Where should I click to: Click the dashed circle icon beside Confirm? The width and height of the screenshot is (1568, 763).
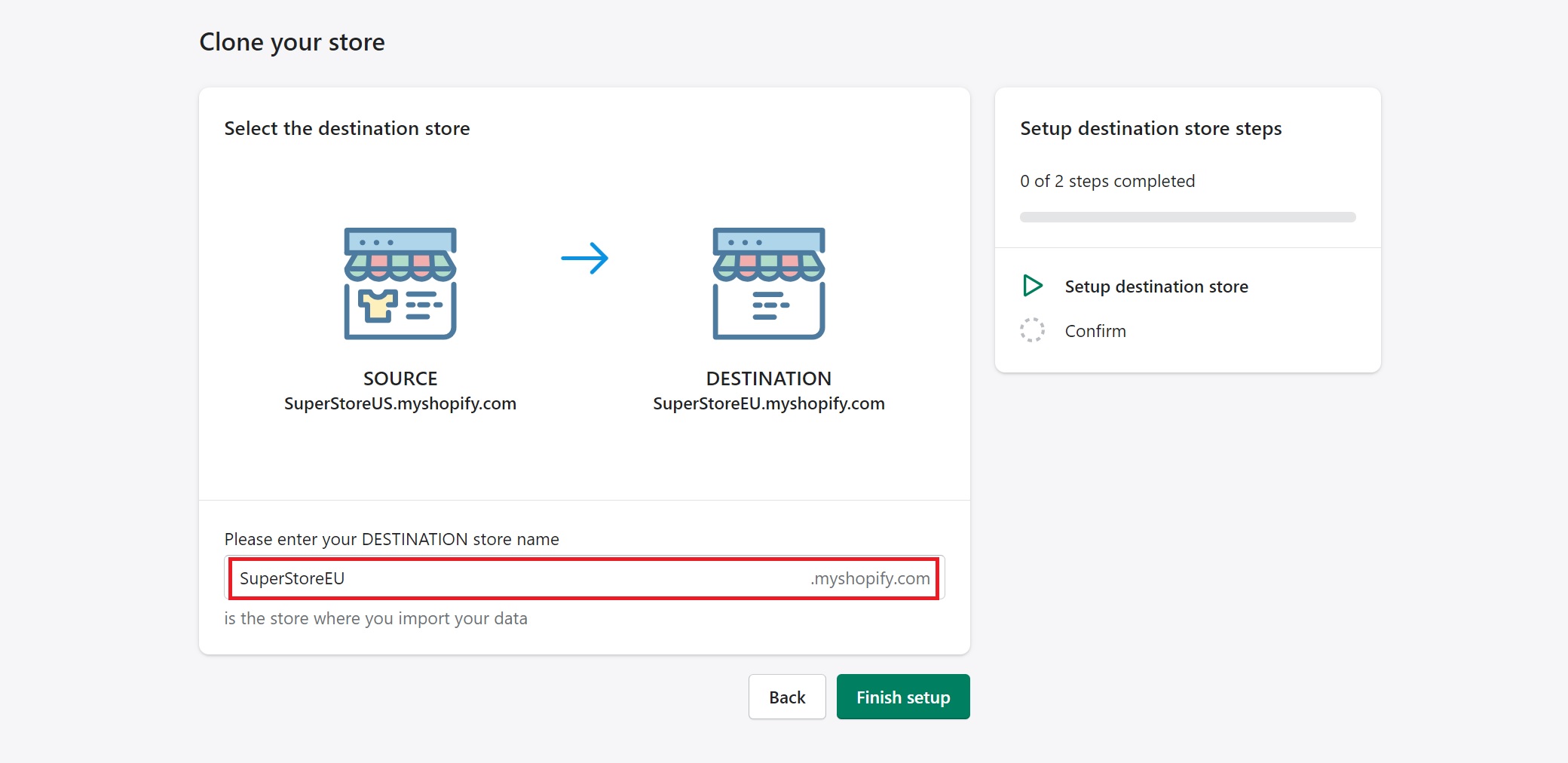point(1033,330)
